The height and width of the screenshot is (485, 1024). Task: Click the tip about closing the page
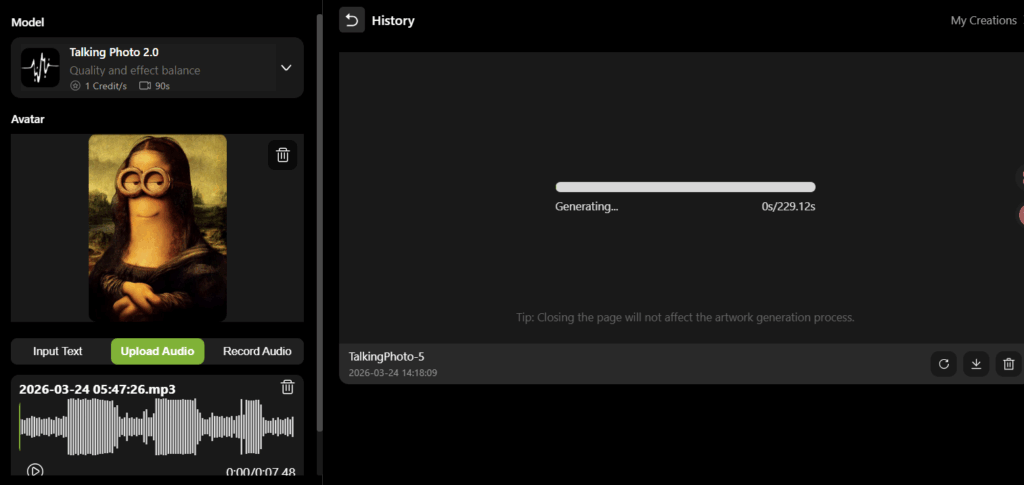(685, 318)
